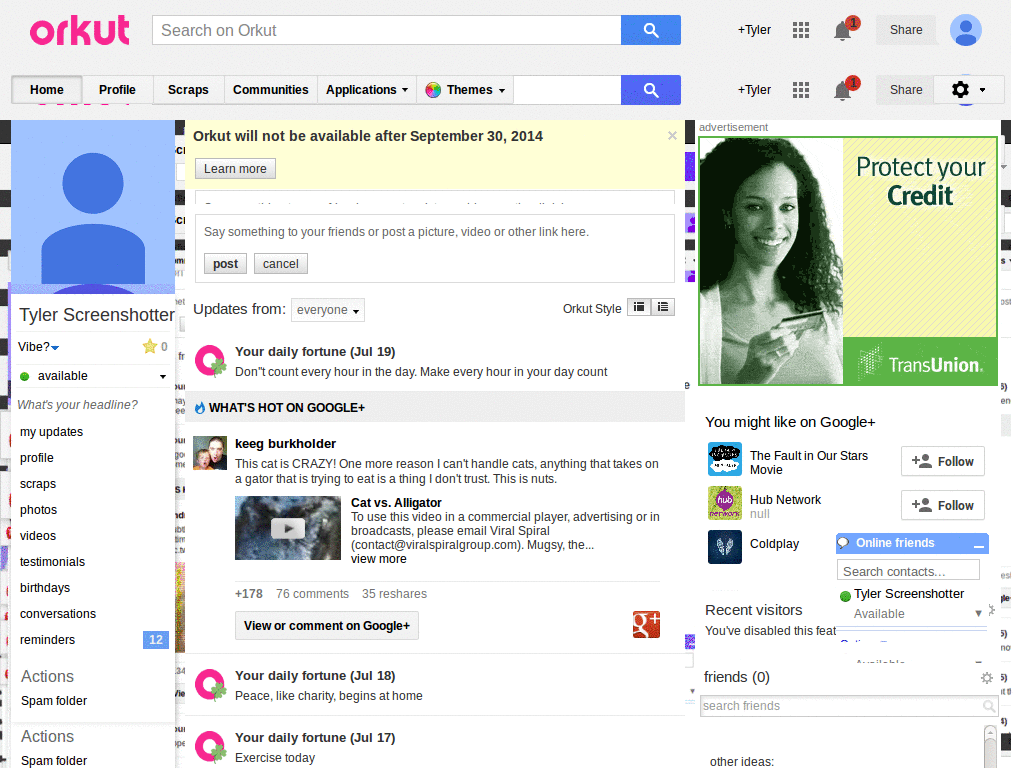Screen dimensions: 1024x768
Task: Click the Learn more button
Action: [235, 168]
